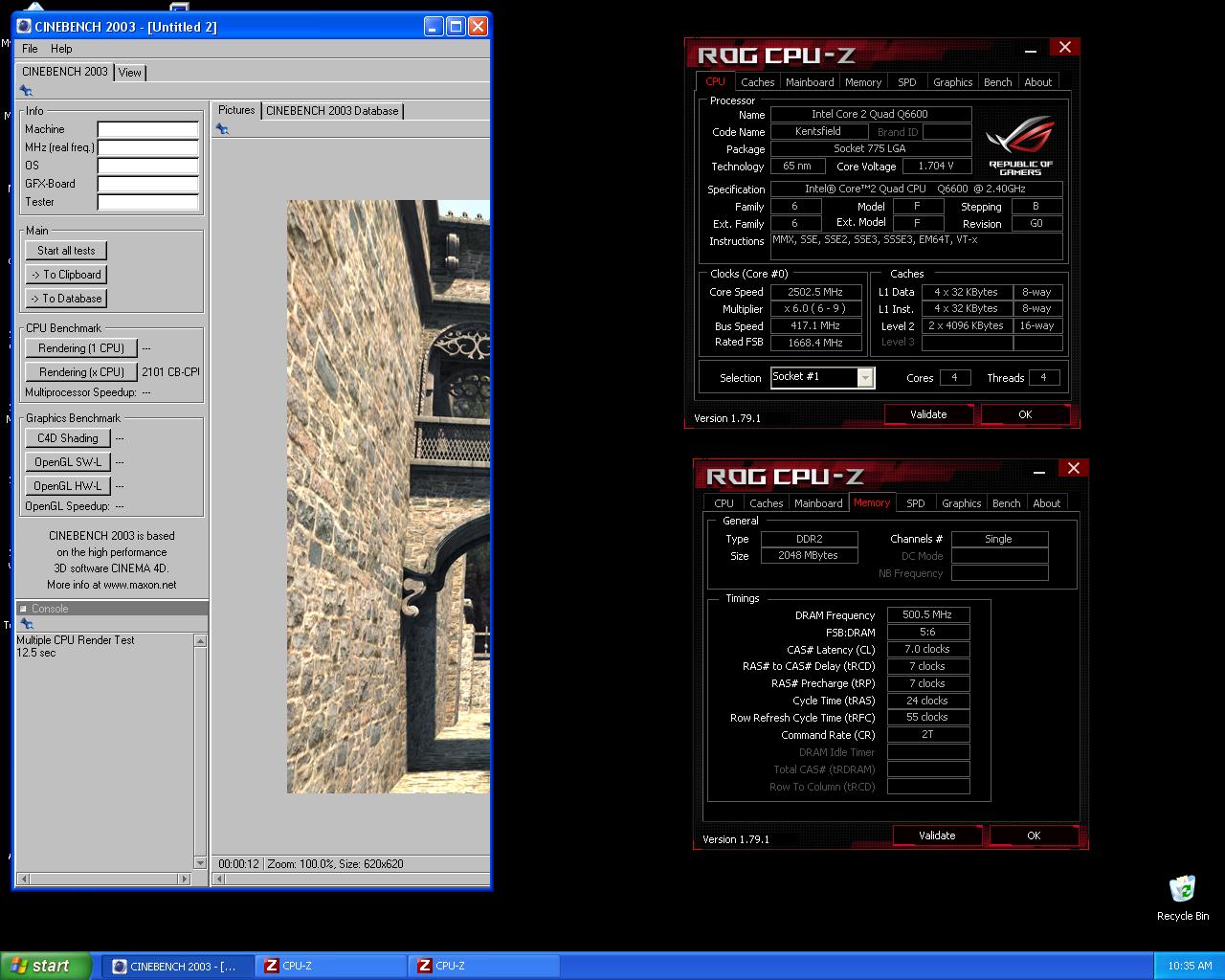1225x980 pixels.
Task: Run Rendering (1 CPU) benchmark
Action: [x=81, y=348]
